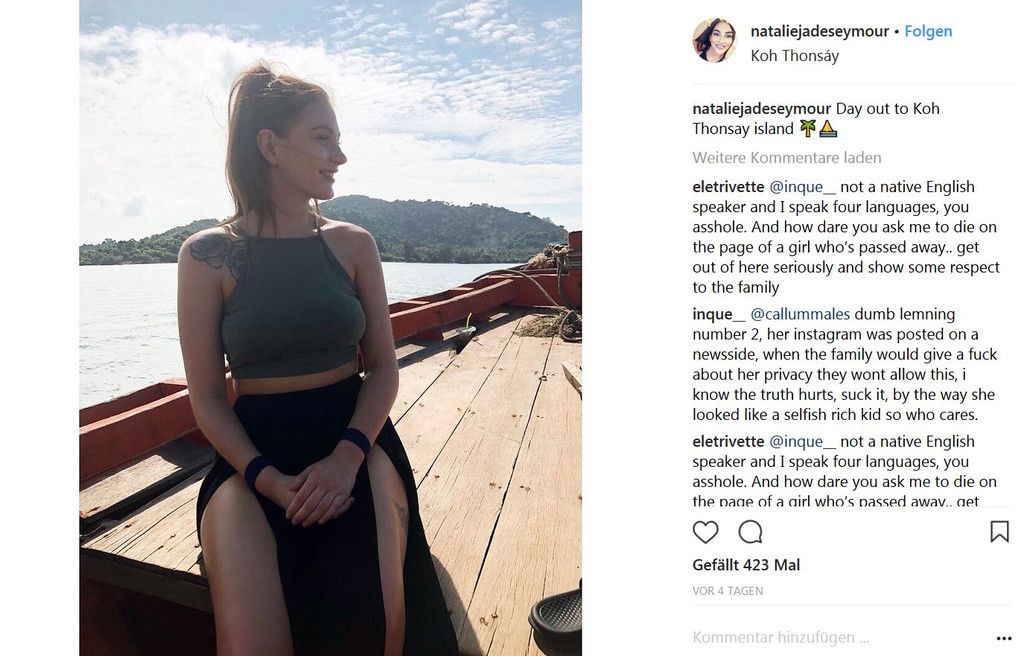Click nataliejadeseymour username in the caption
This screenshot has width=1024, height=656.
[x=761, y=108]
